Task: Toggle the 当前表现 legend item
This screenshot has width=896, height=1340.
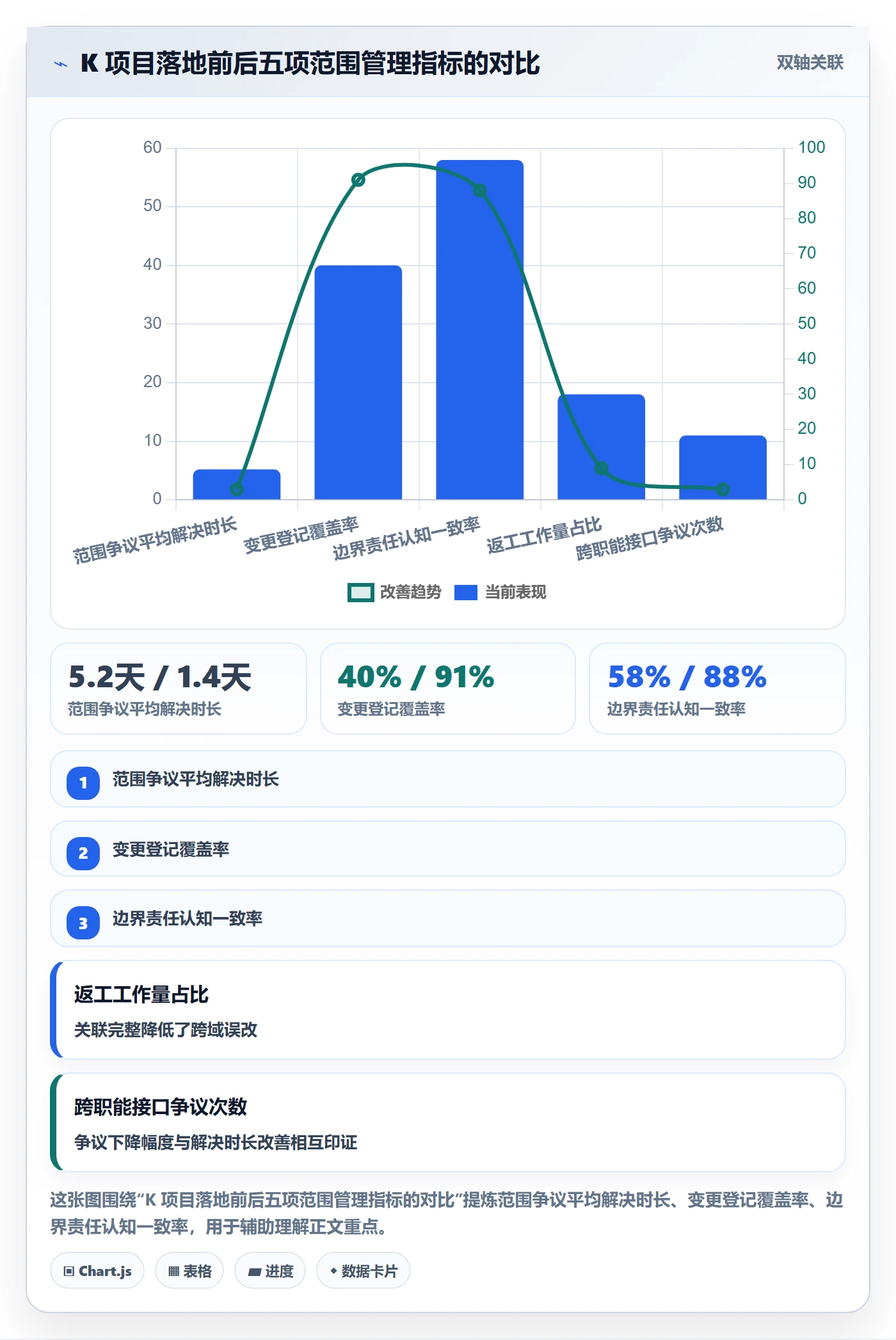Action: 500,593
